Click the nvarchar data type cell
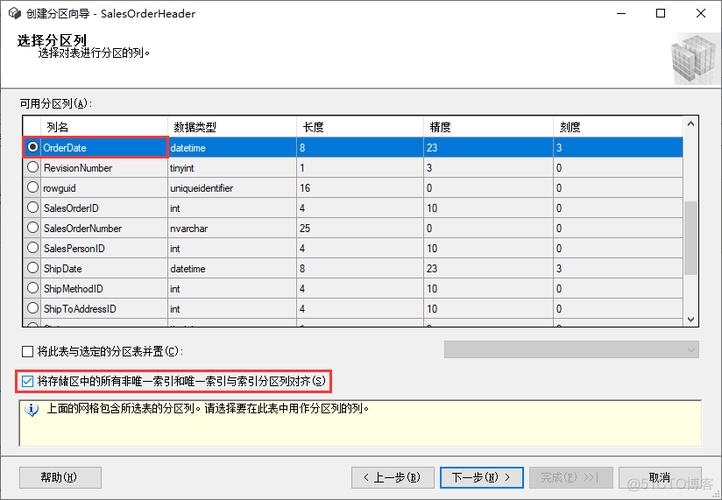This screenshot has height=500, width=722. 232,228
